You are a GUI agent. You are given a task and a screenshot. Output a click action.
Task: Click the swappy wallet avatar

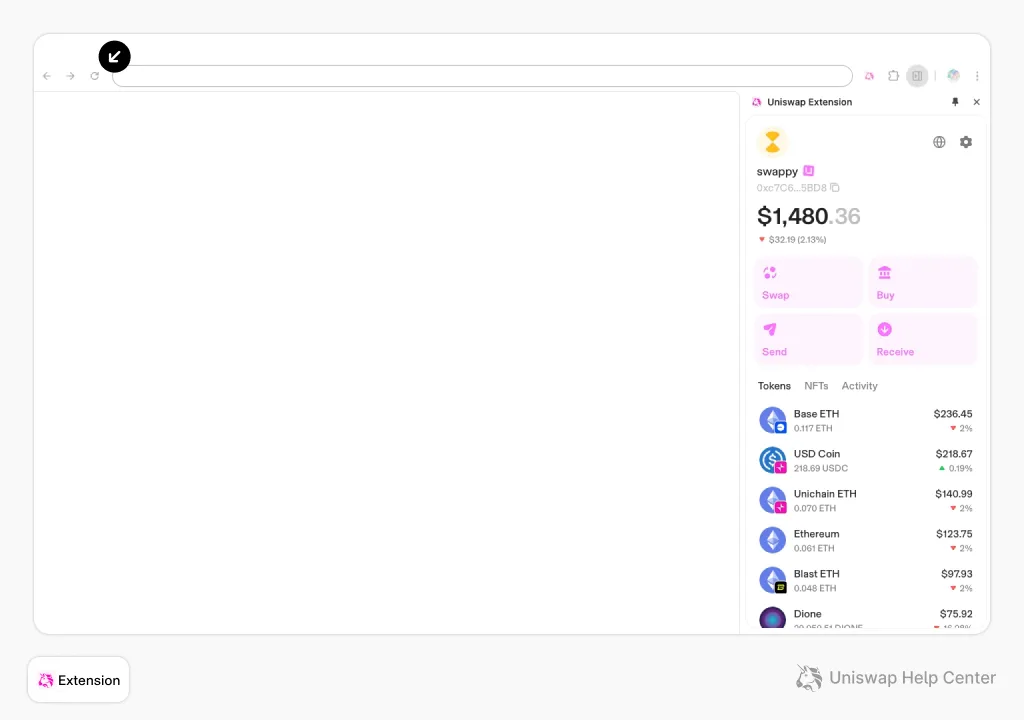coord(773,142)
